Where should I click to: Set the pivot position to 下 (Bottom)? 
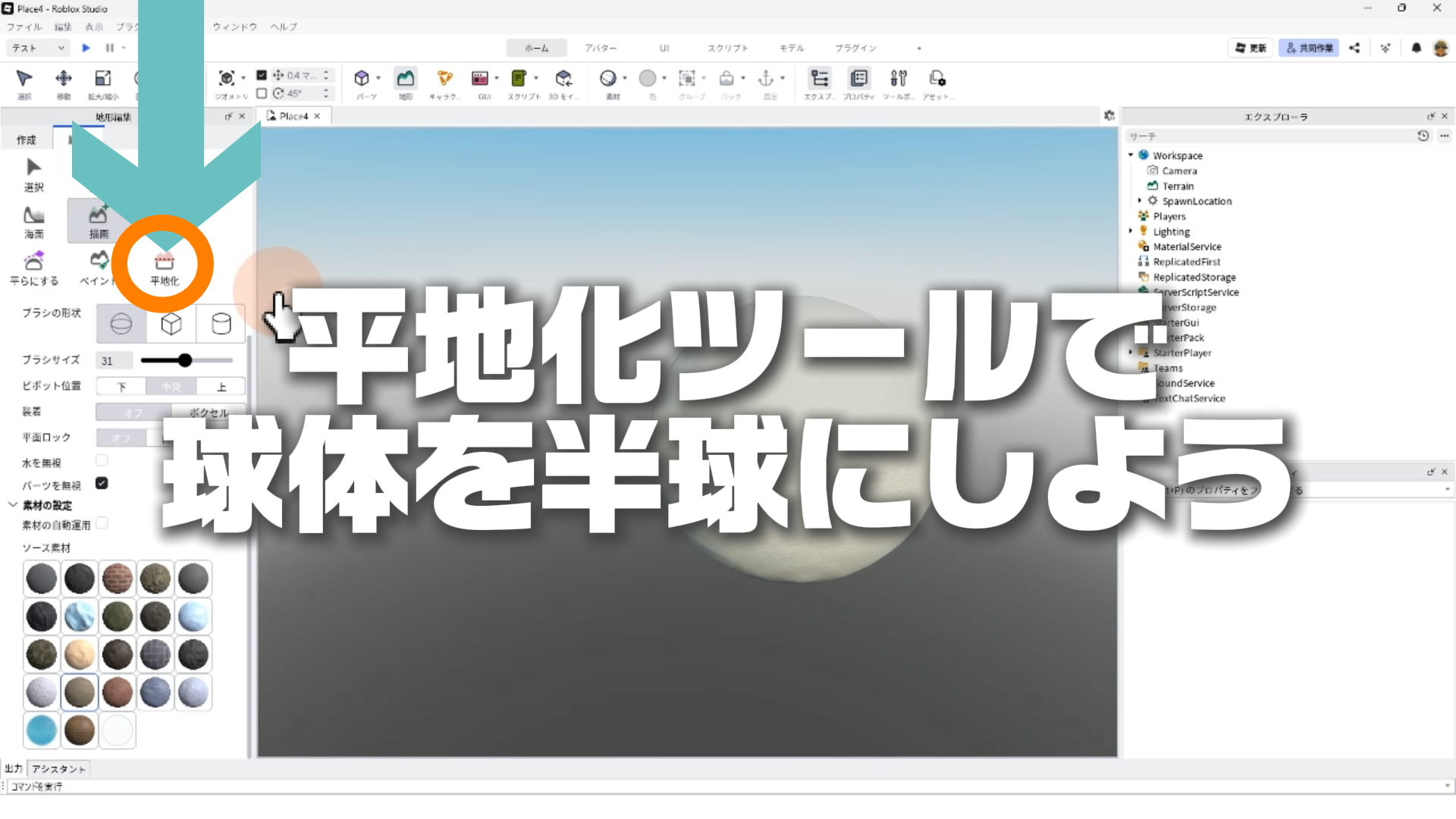pyautogui.click(x=121, y=387)
